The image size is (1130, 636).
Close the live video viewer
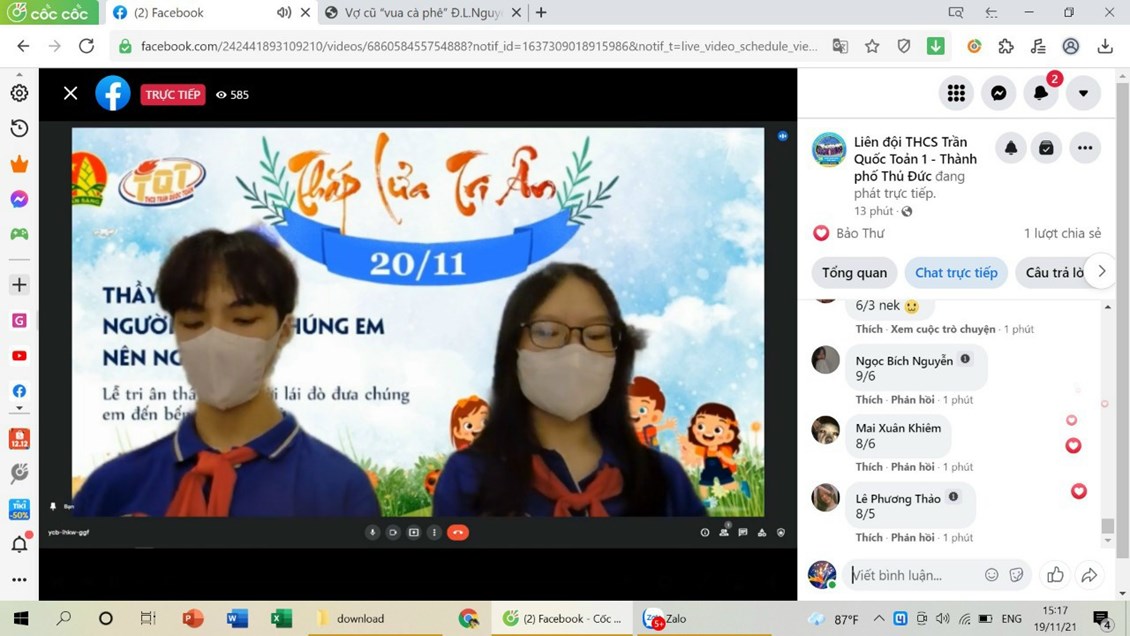click(70, 93)
